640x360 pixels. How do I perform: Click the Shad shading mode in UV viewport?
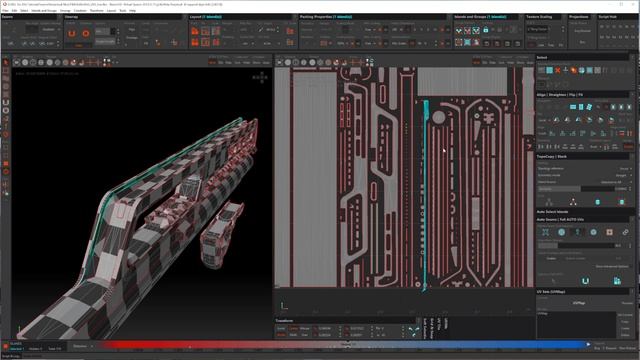(476, 63)
